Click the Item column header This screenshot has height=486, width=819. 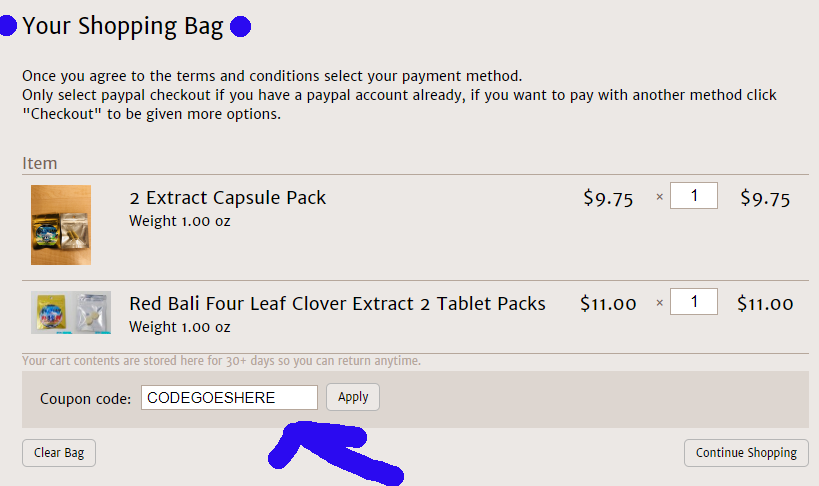[x=40, y=163]
